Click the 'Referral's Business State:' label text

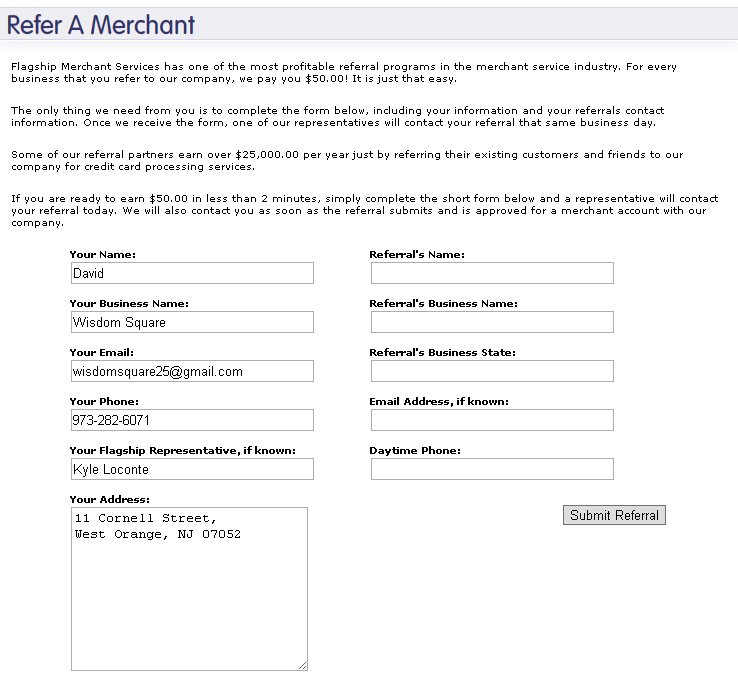click(442, 352)
